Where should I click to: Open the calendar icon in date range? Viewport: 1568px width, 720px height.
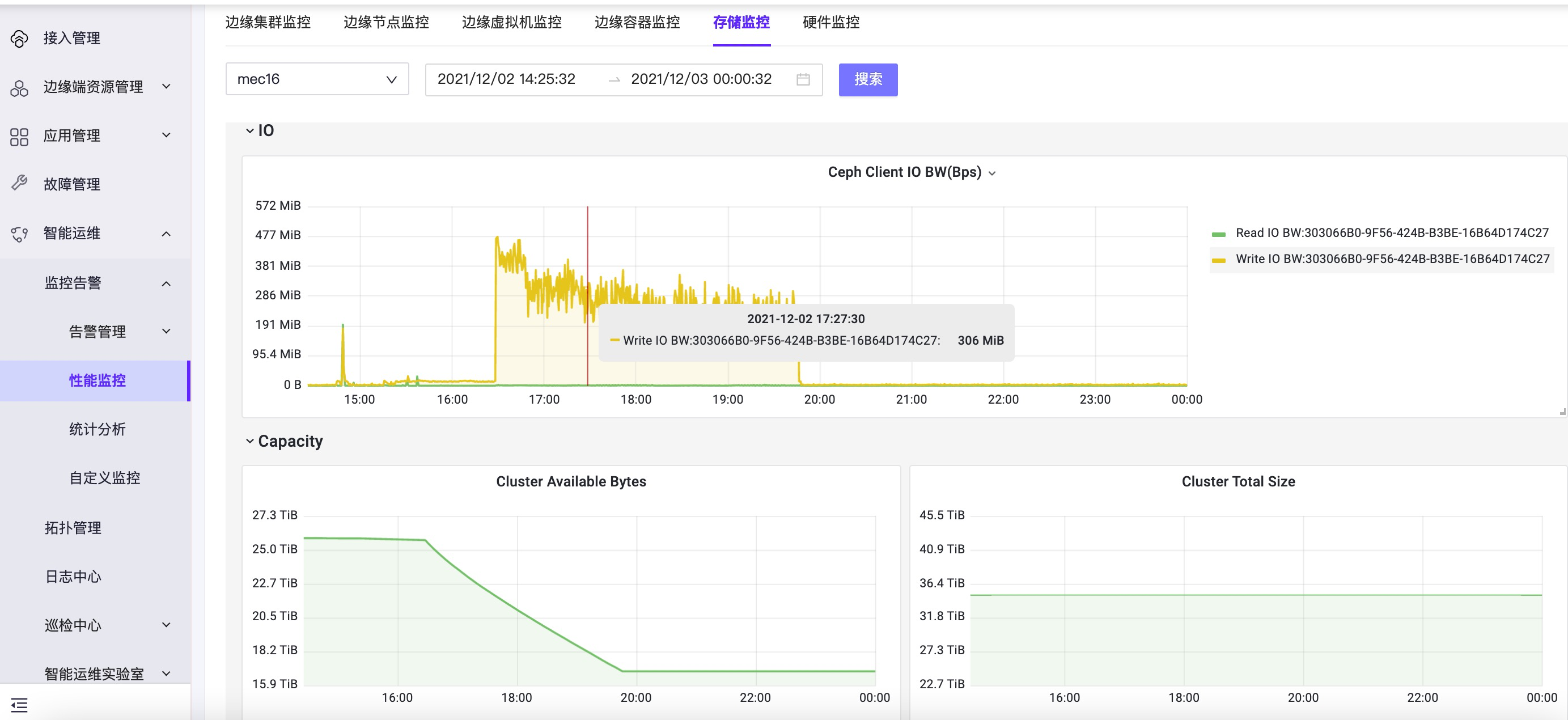pyautogui.click(x=803, y=79)
